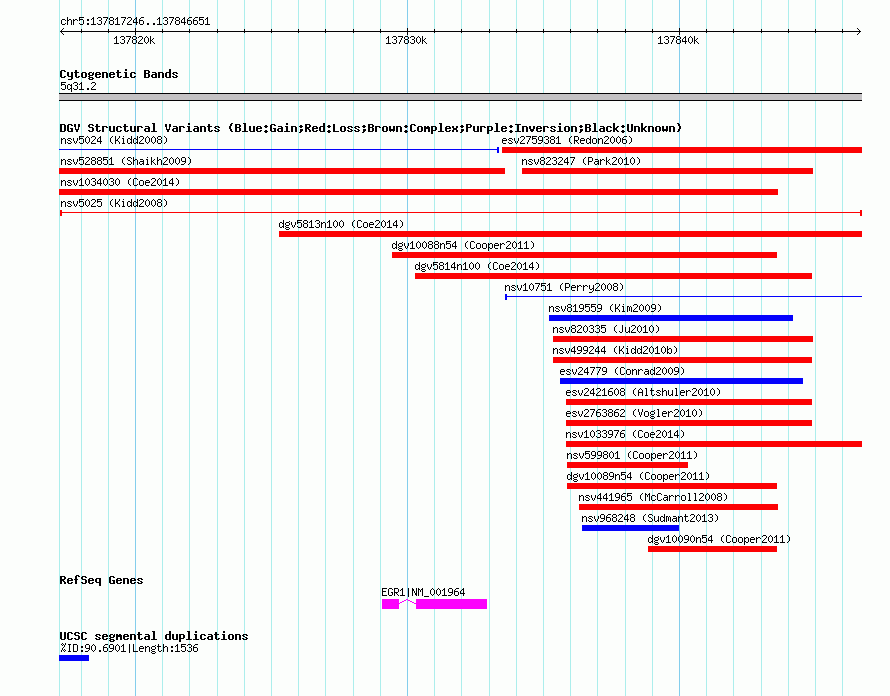This screenshot has height=696, width=890.
Task: Click the chr5:137817246..137846651 coordinate label
Action: [135, 21]
